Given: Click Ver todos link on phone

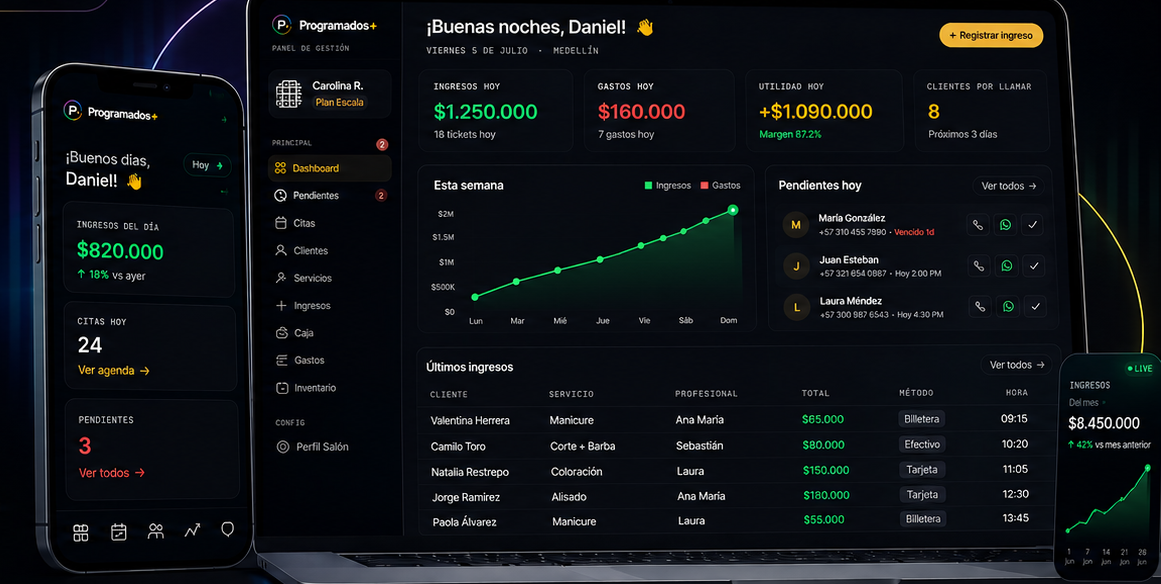Looking at the screenshot, I should pyautogui.click(x=112, y=473).
